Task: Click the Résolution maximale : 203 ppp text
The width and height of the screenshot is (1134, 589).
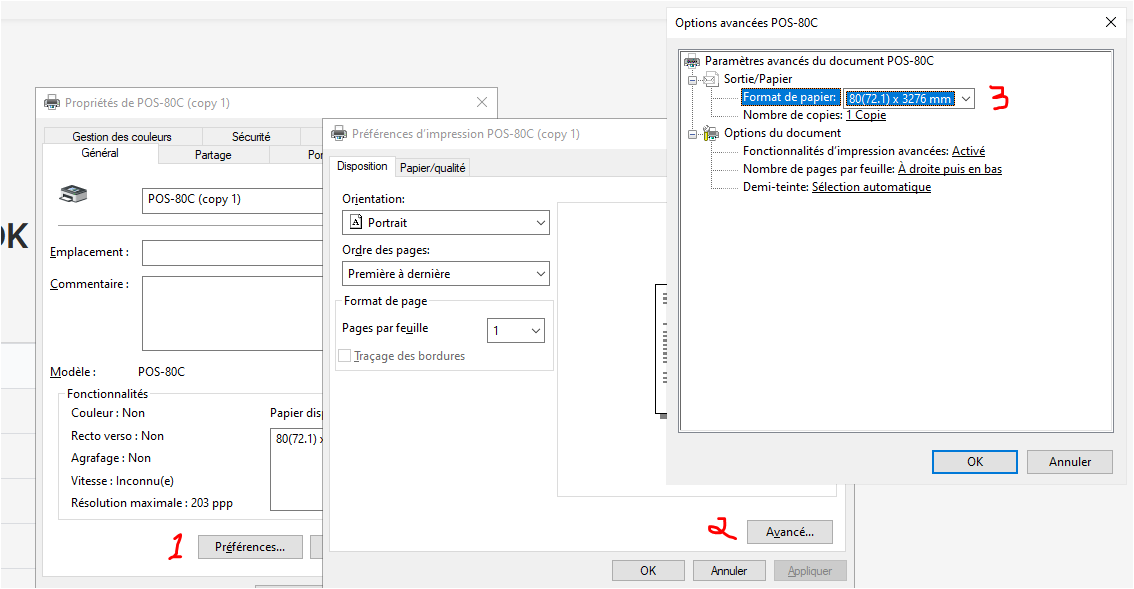Action: pos(152,503)
